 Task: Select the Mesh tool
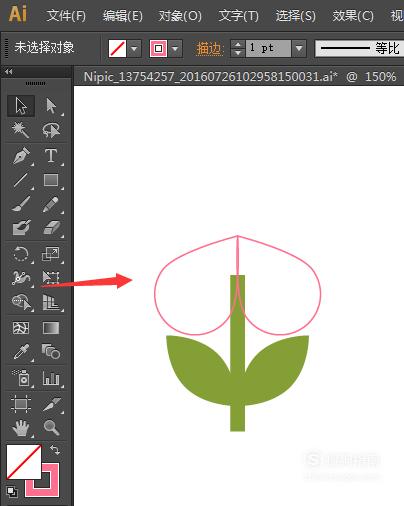click(x=21, y=328)
